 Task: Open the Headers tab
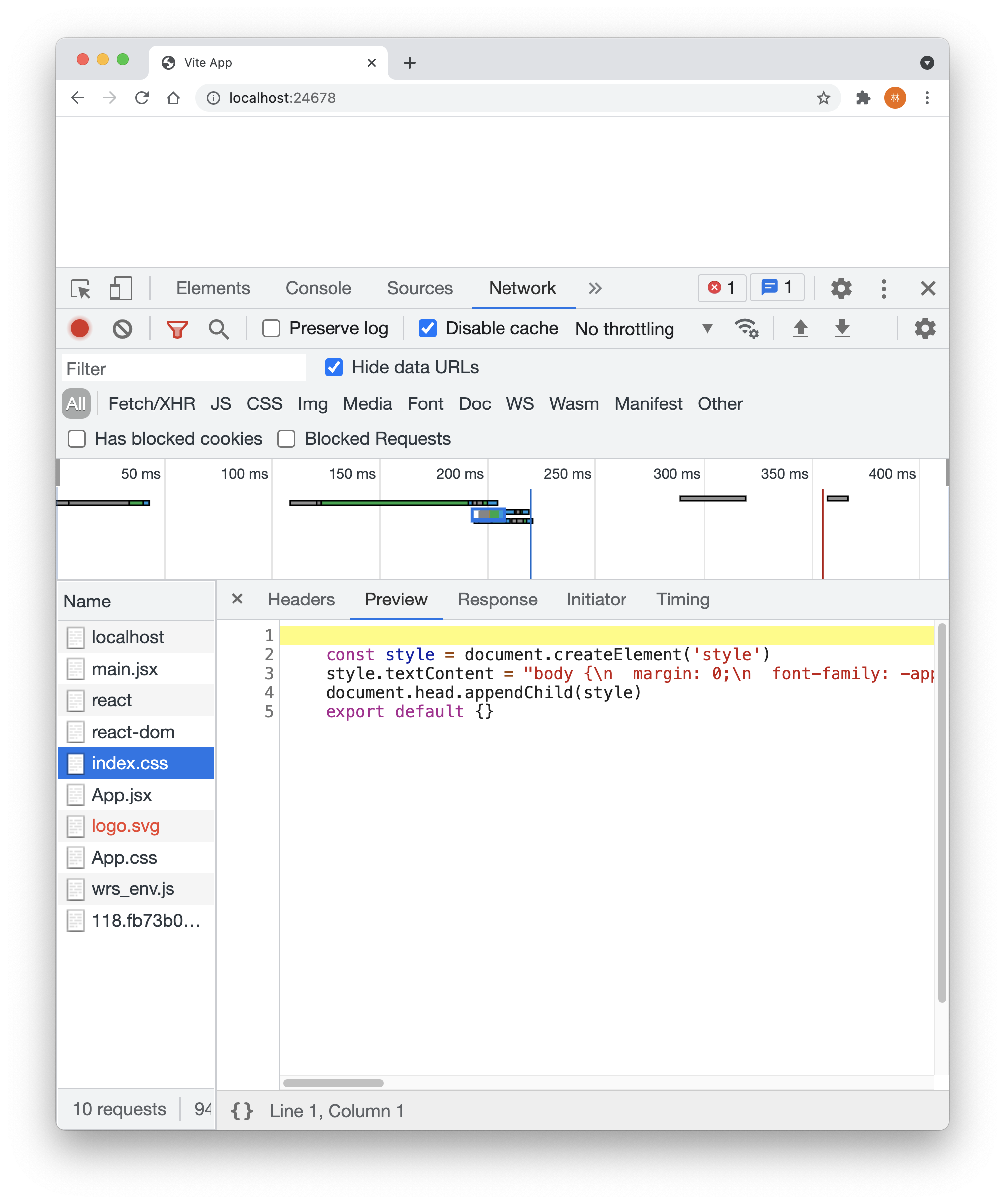pos(302,600)
